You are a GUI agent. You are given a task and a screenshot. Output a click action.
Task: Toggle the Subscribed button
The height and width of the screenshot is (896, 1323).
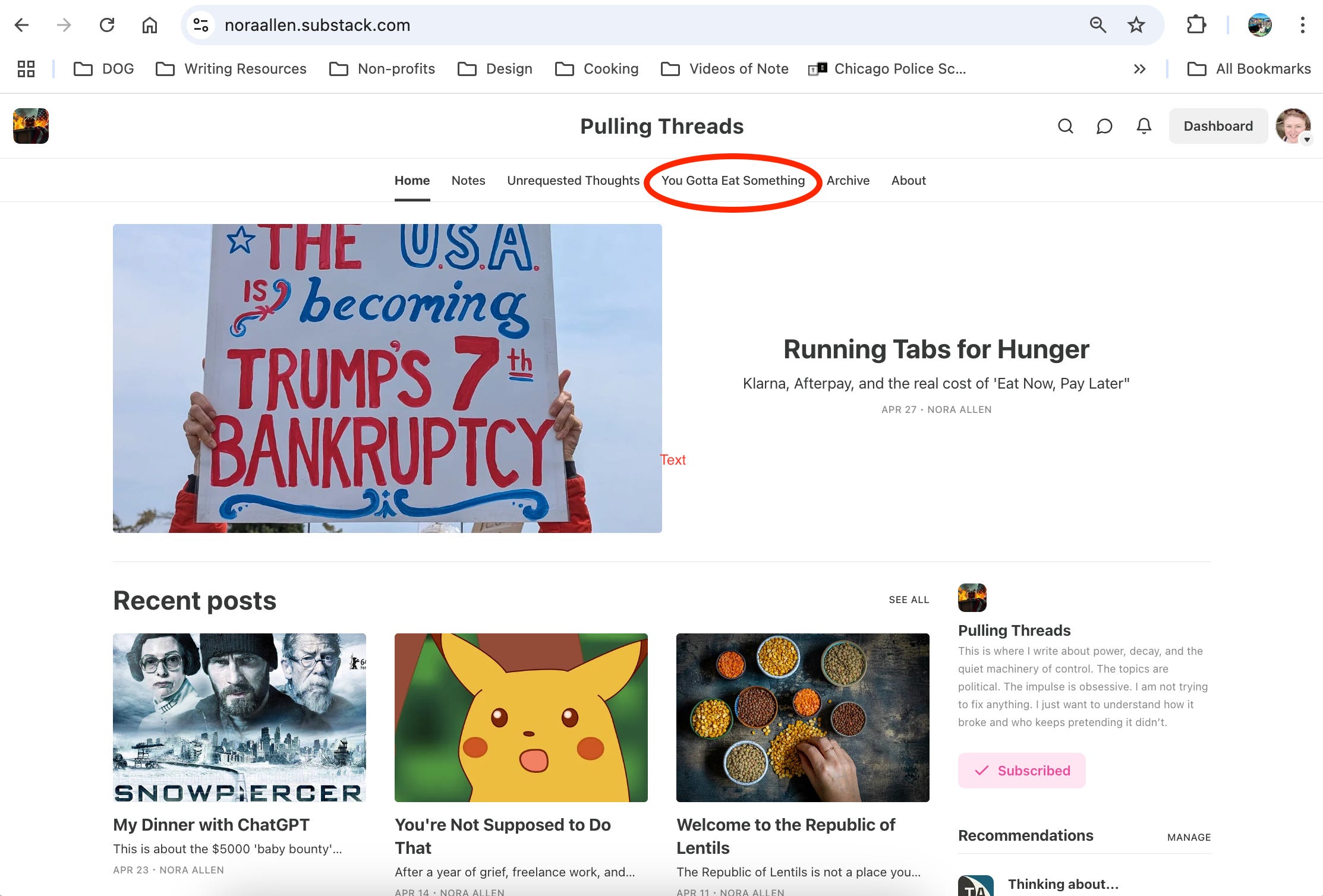click(1022, 771)
